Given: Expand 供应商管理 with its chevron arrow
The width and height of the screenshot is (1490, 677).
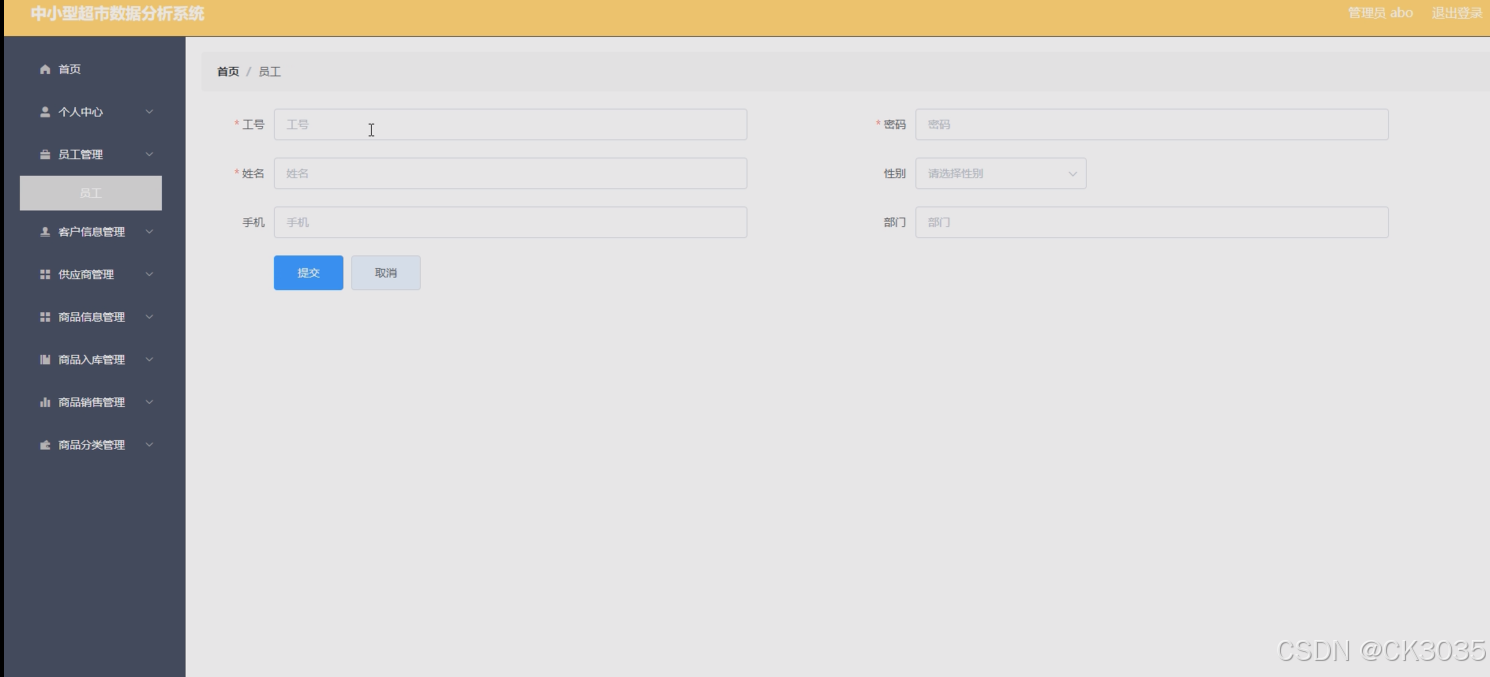Looking at the screenshot, I should click(149, 275).
